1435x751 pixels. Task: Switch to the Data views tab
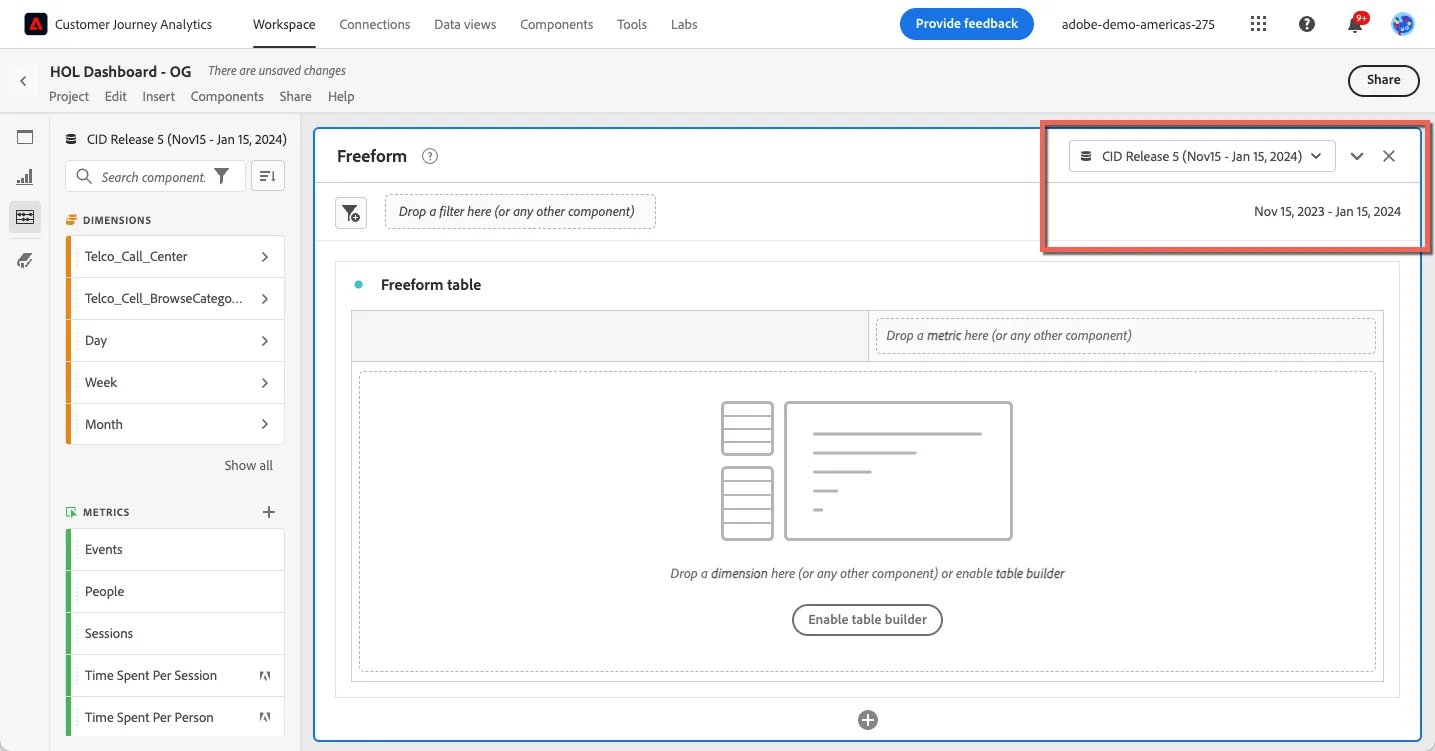465,24
